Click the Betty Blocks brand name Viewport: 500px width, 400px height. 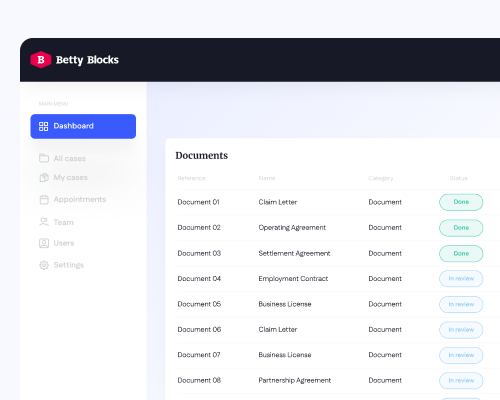pyautogui.click(x=87, y=60)
